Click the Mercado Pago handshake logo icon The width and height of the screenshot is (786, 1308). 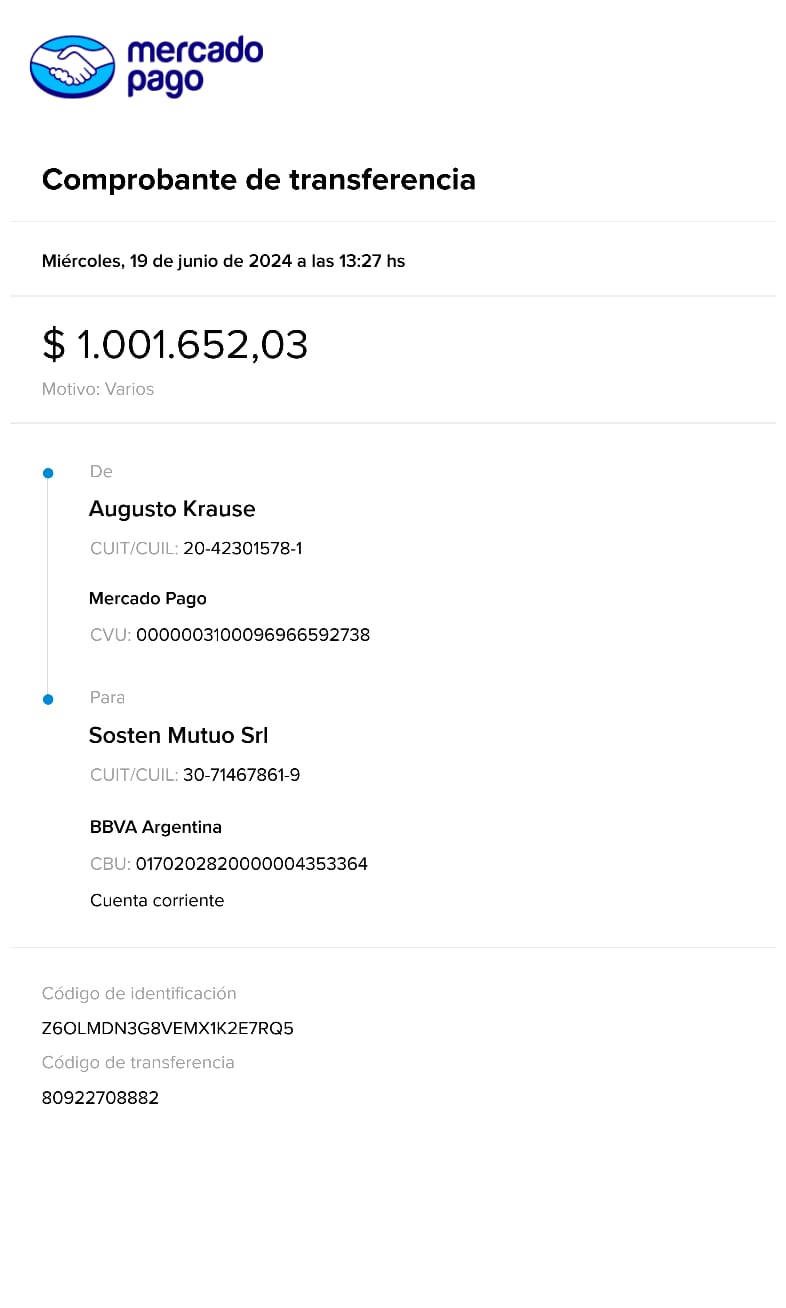73,67
